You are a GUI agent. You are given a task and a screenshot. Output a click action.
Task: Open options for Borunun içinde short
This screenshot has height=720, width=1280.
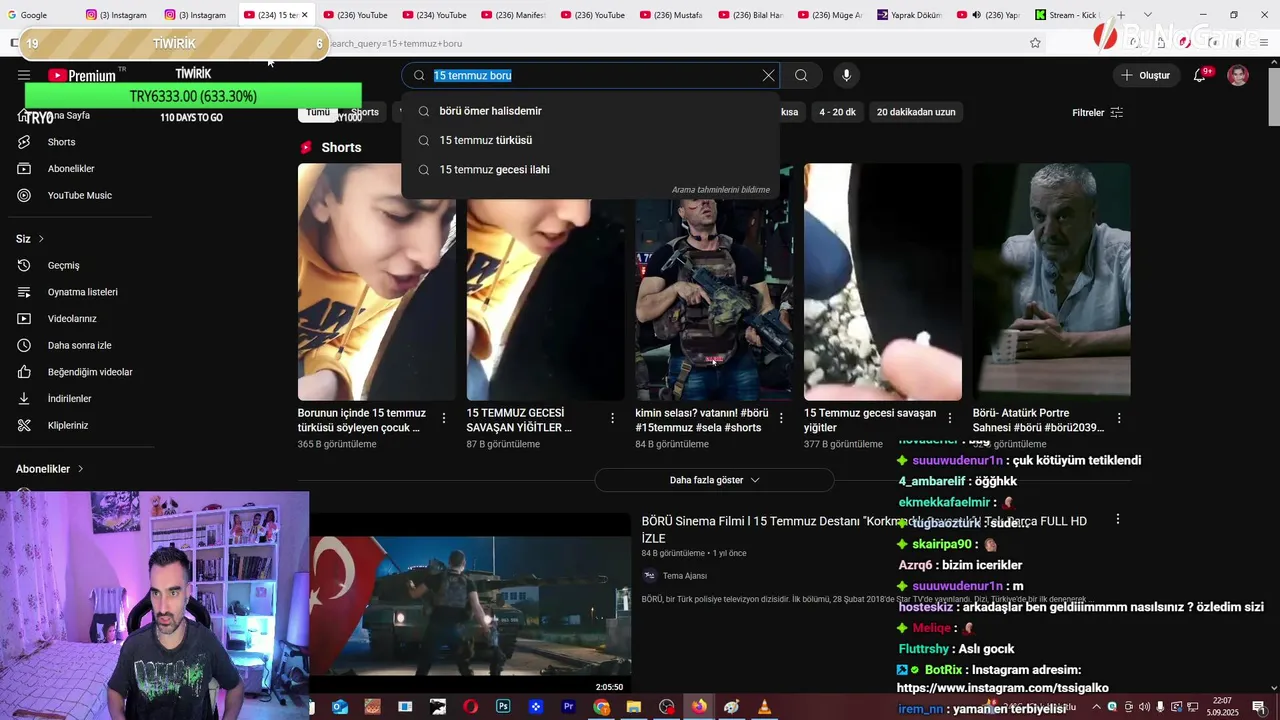click(x=444, y=418)
